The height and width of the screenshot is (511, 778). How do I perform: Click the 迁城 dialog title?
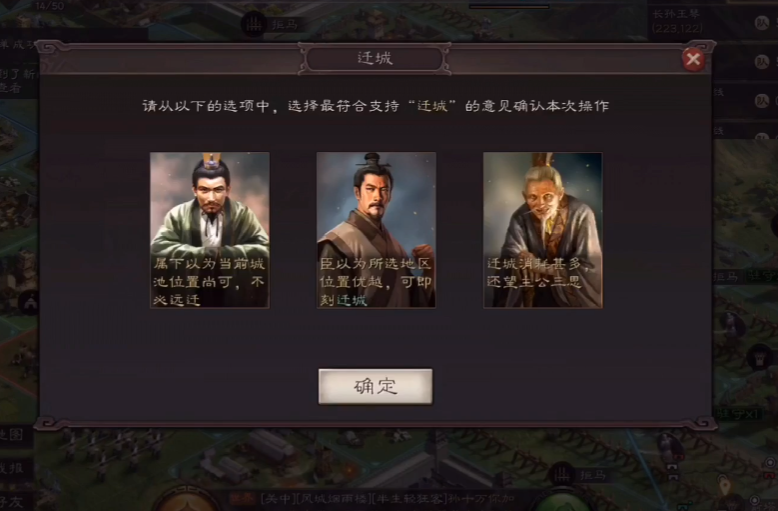point(375,59)
